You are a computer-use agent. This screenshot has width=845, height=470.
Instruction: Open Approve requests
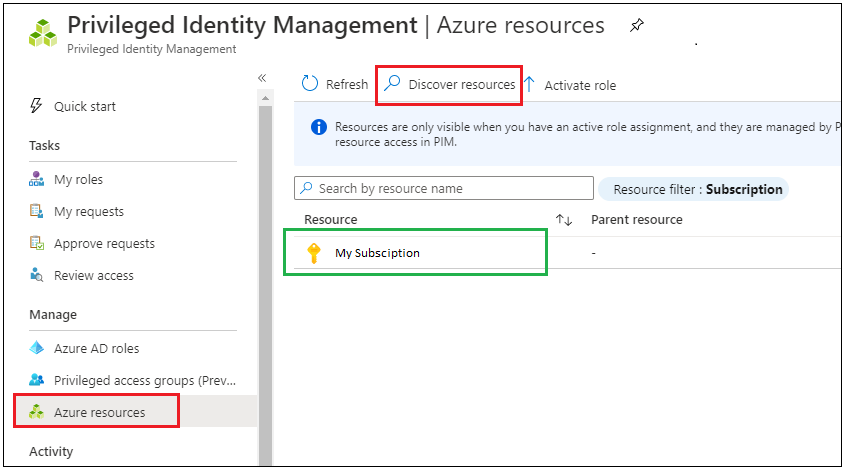104,244
